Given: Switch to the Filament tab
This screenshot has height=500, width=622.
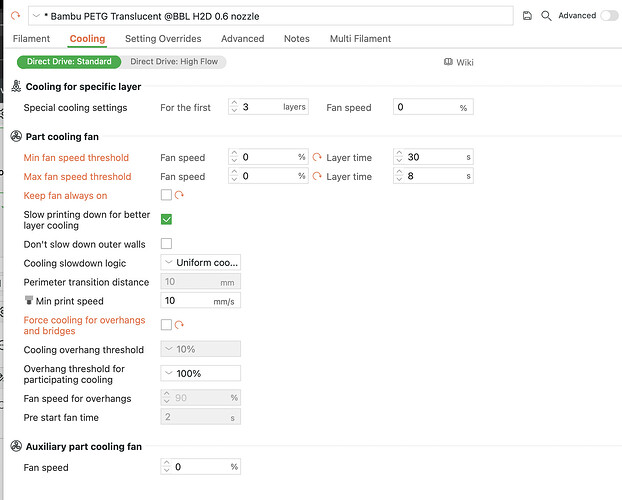Looking at the screenshot, I should click(x=31, y=38).
